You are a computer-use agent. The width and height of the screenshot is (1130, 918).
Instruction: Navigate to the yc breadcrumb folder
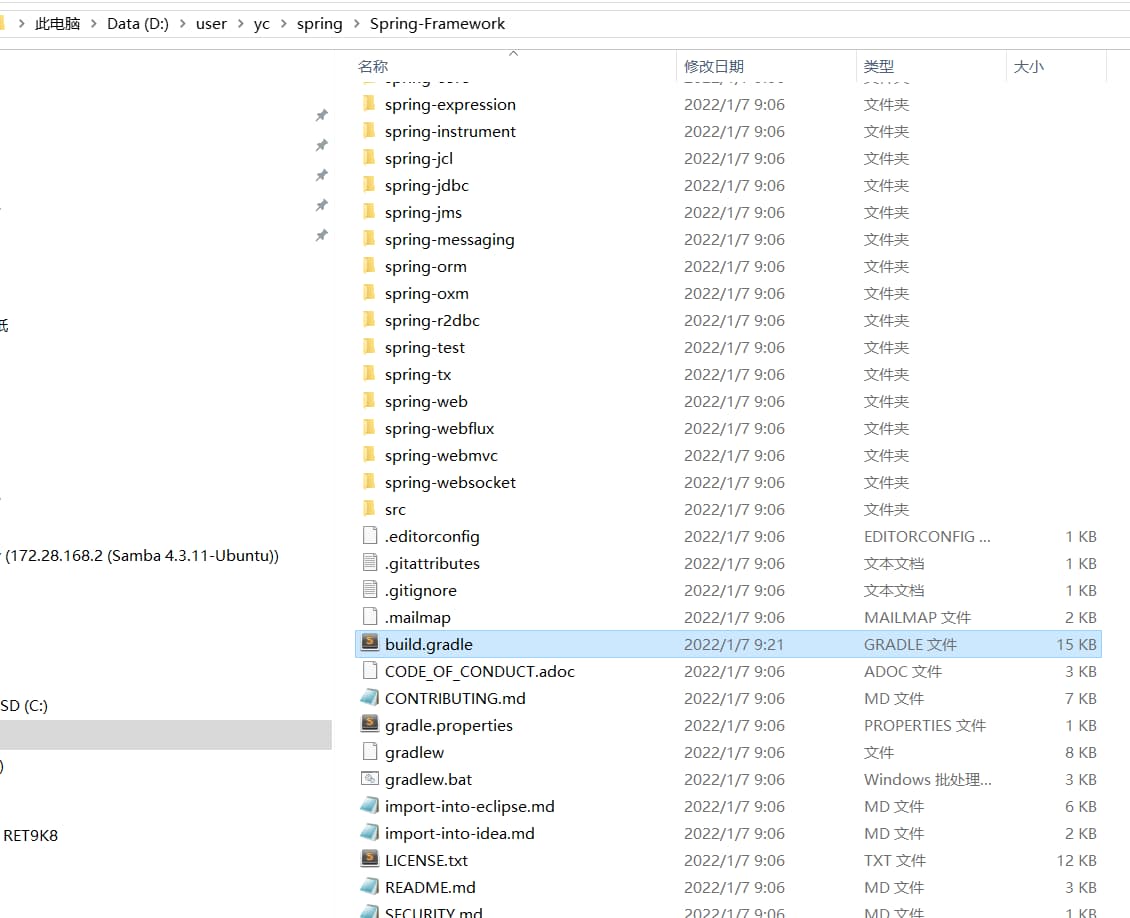point(262,24)
